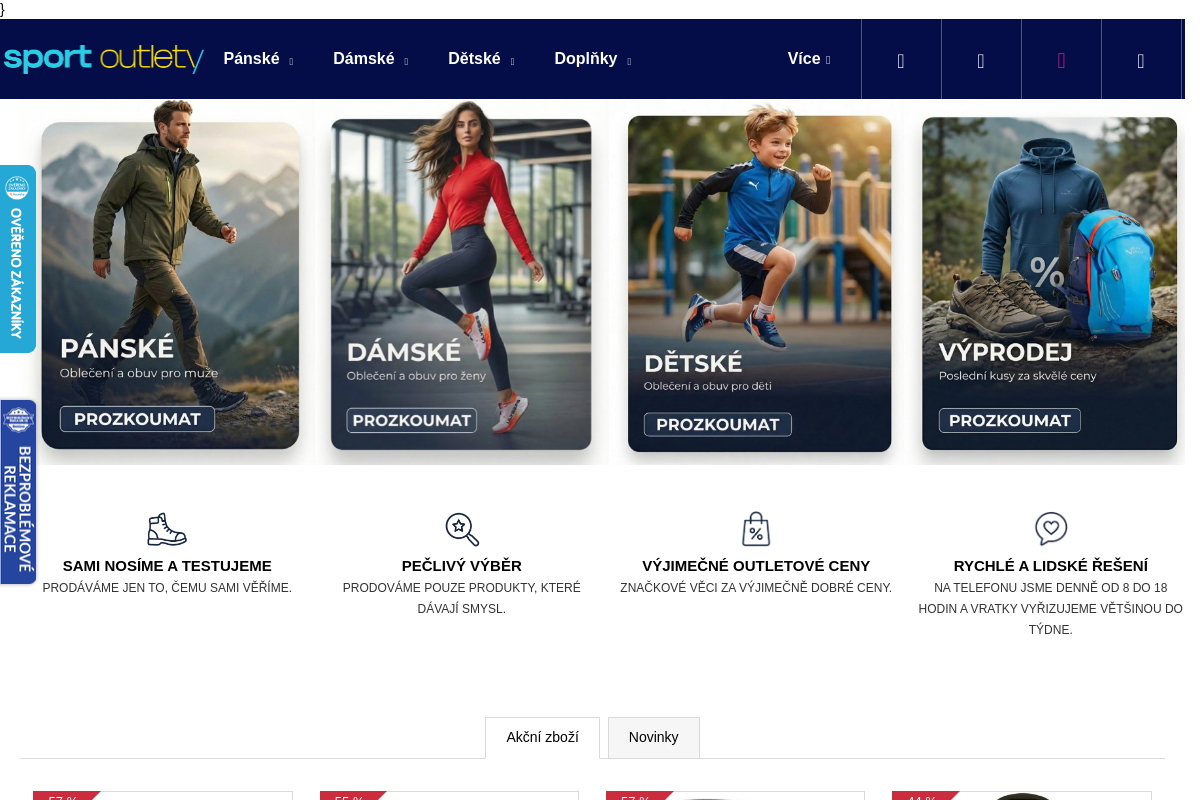This screenshot has height=800, width=1200.
Task: Click the Rychlé a lidské řešení heading
Action: (1051, 566)
